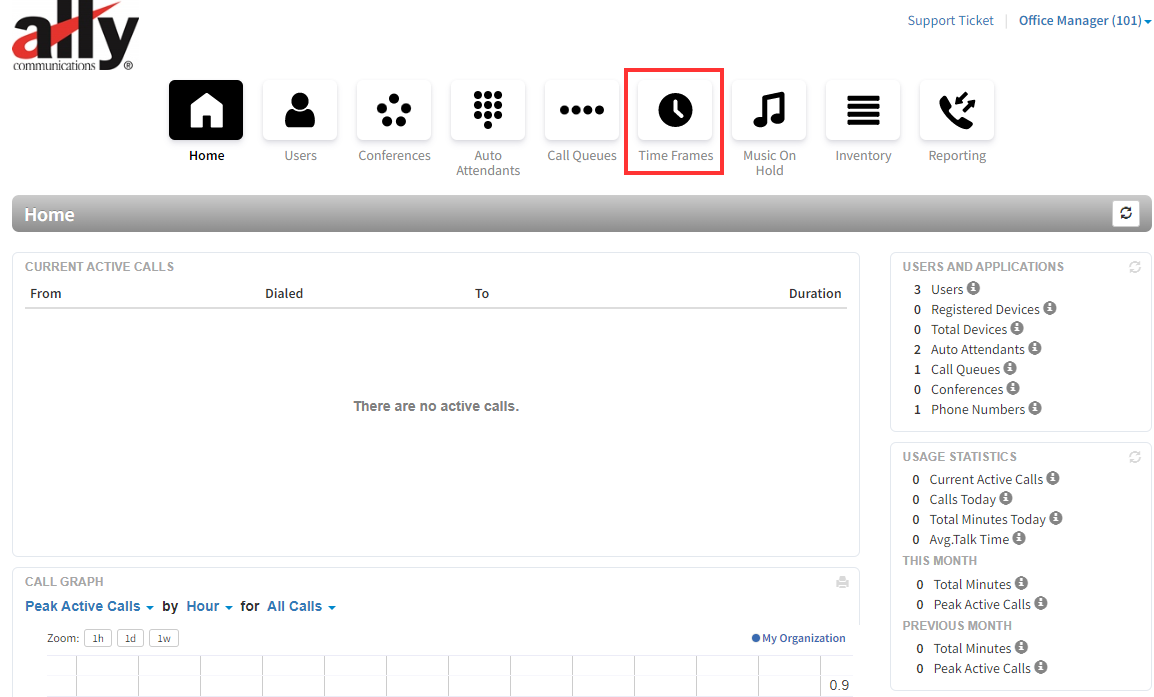Set graph zoom to 1w
The width and height of the screenshot is (1154, 697).
tap(164, 638)
